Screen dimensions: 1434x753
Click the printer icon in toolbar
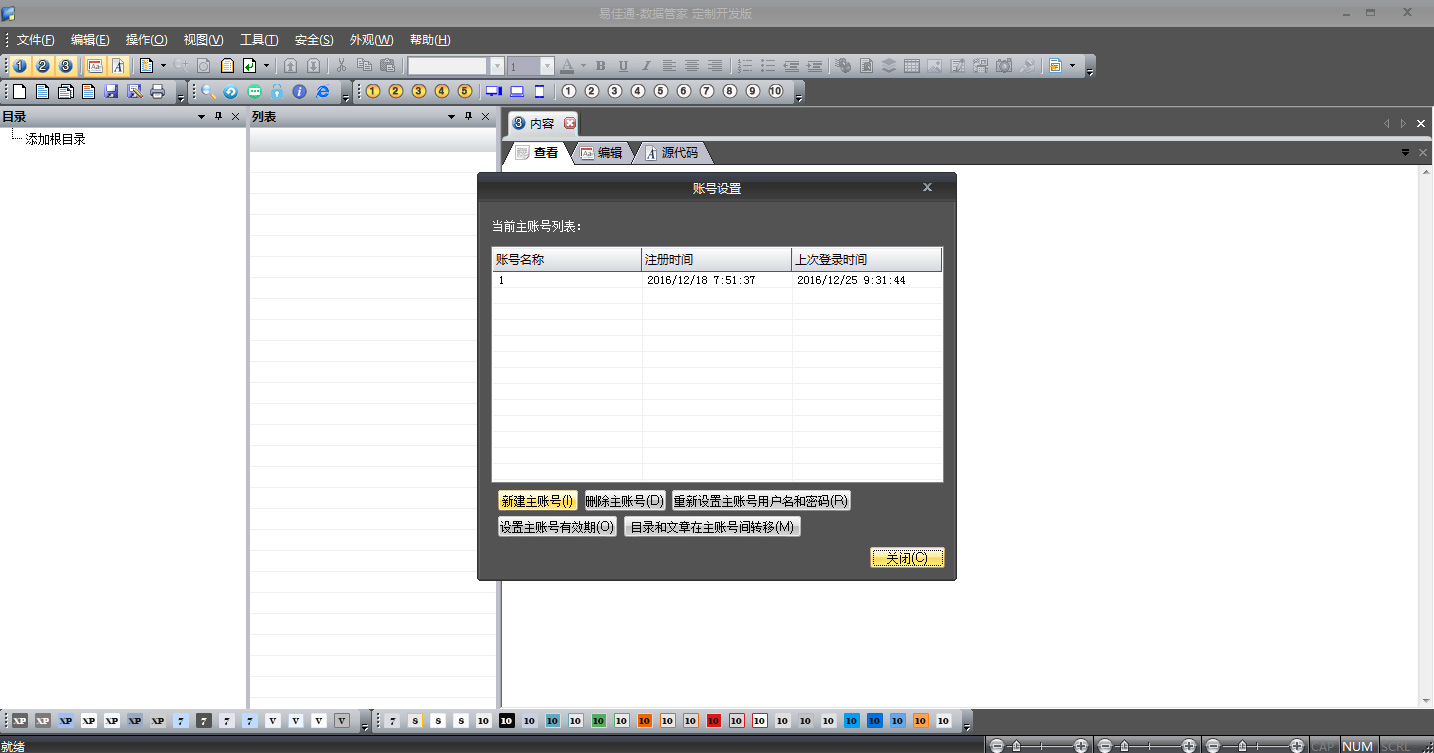tap(157, 92)
